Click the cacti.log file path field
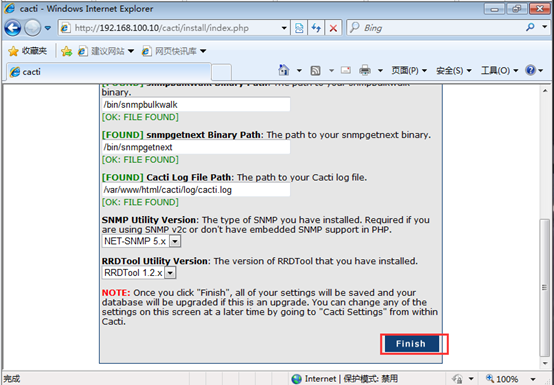 [196, 190]
